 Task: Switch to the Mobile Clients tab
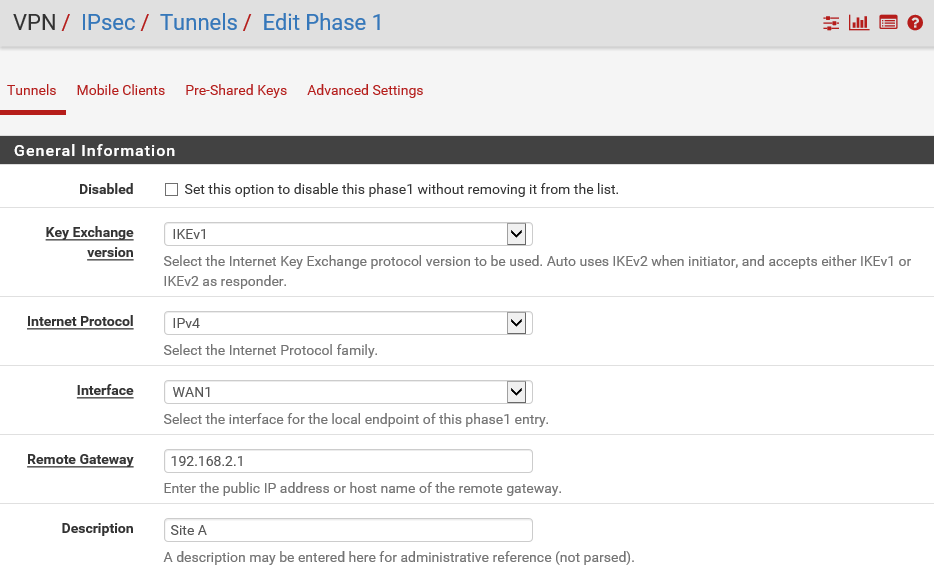tap(121, 91)
